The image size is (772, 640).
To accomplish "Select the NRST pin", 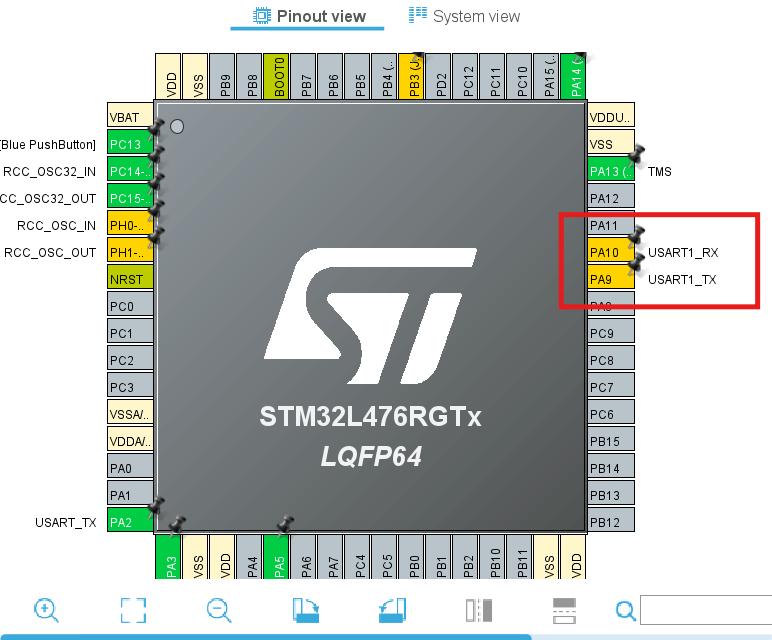I will click(x=130, y=279).
